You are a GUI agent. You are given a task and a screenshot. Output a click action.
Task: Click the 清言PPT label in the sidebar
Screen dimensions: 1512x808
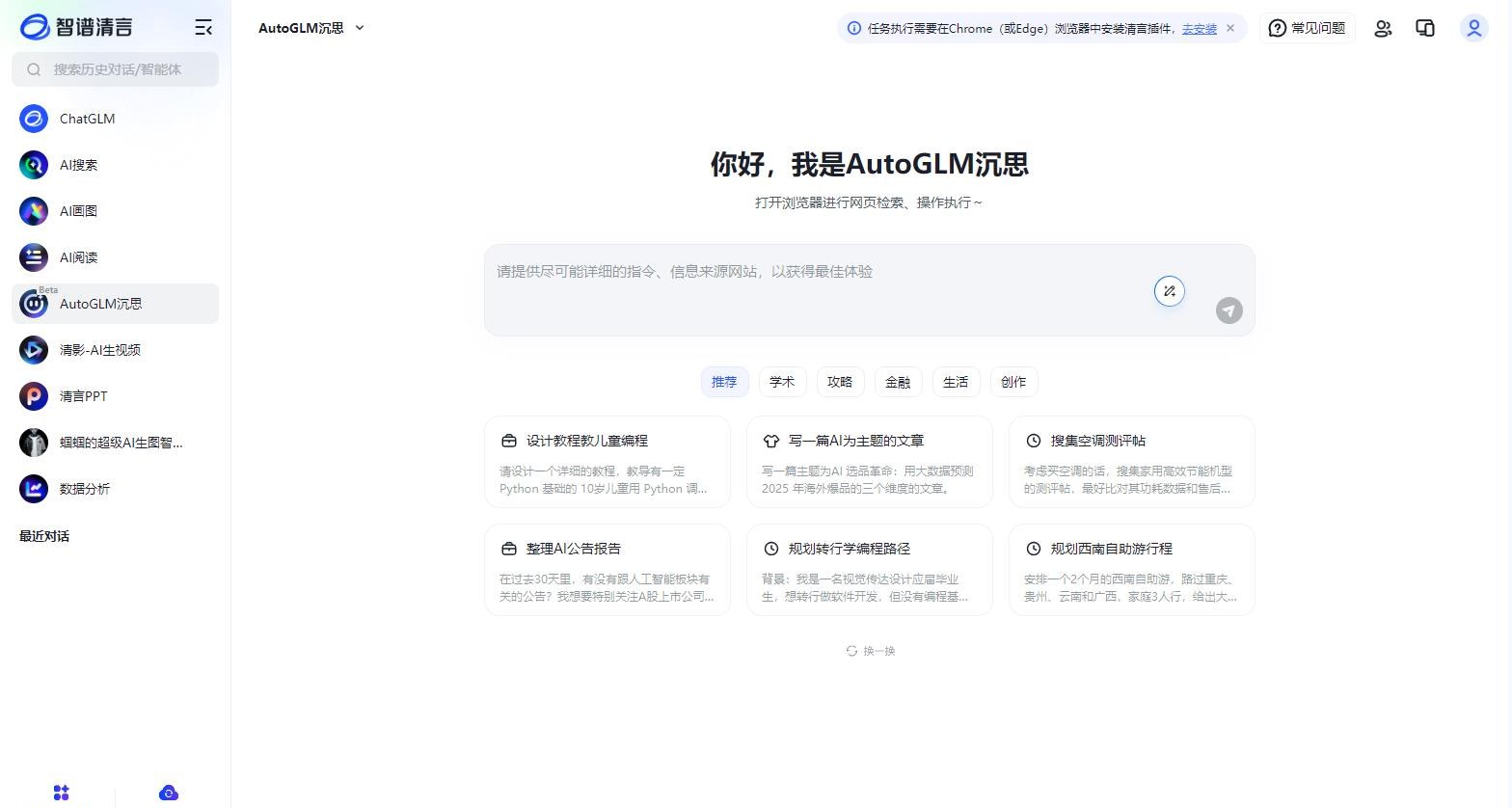click(84, 396)
